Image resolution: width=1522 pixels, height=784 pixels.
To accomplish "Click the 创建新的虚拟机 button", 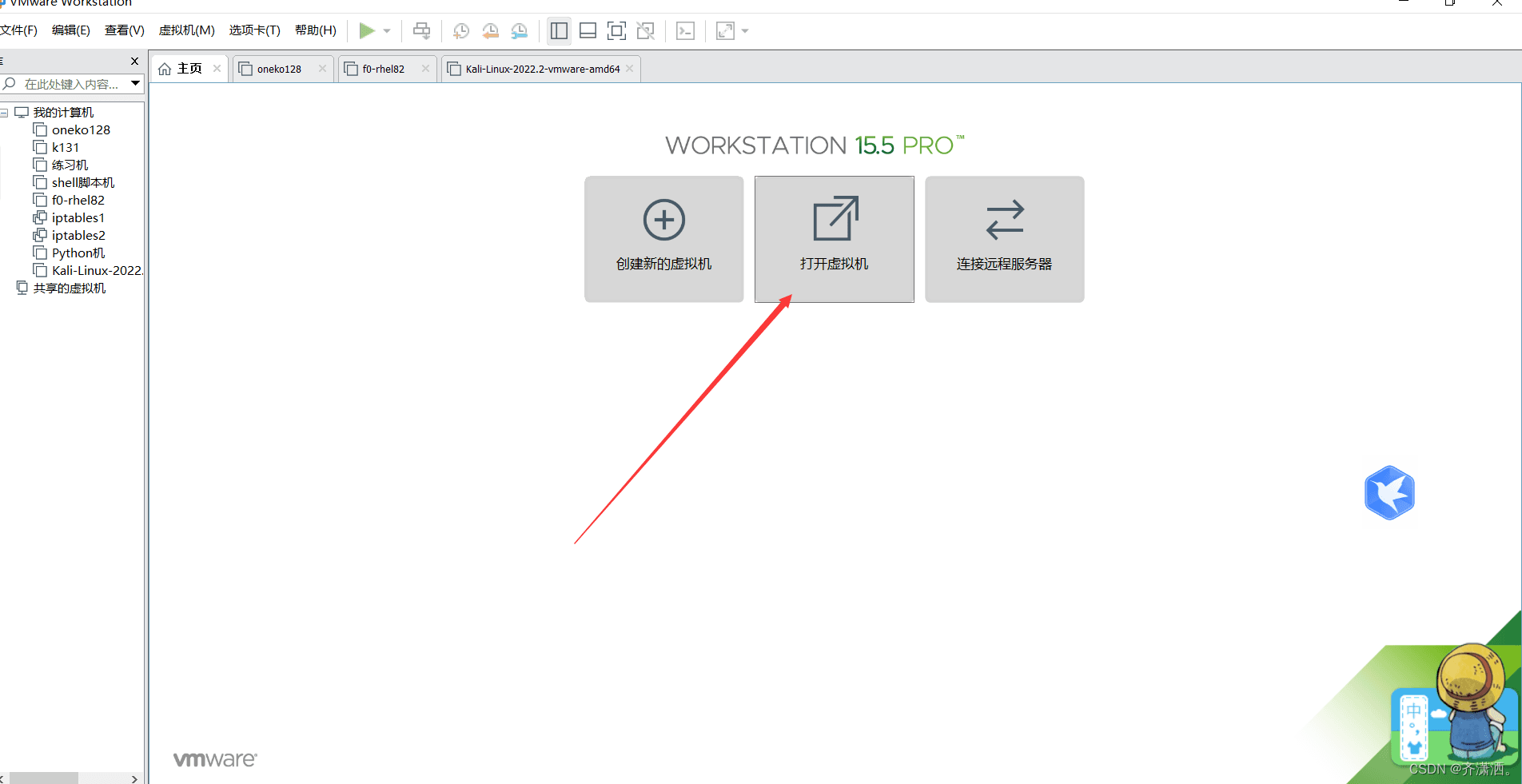I will point(664,239).
